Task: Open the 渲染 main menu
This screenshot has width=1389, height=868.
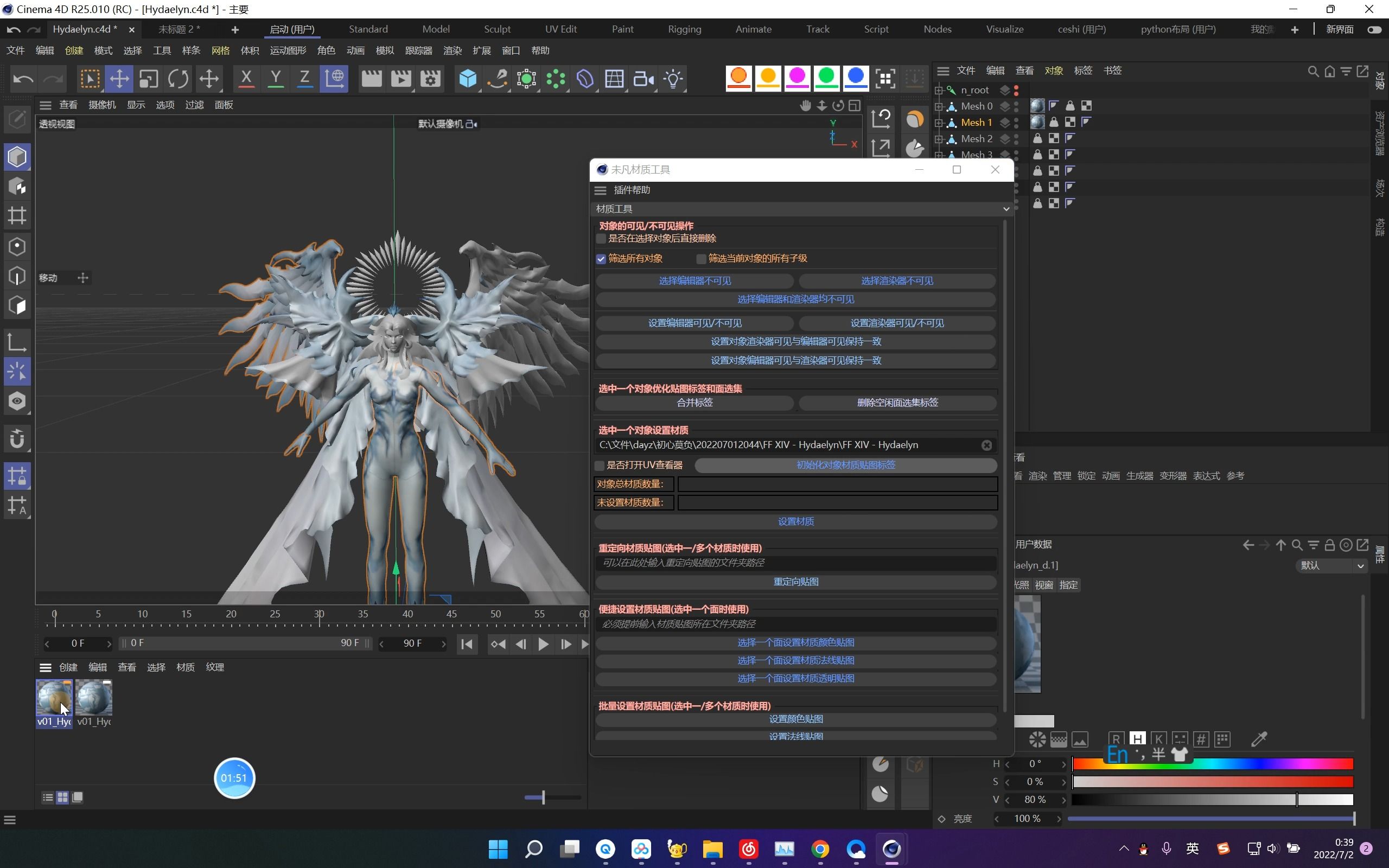Action: [x=453, y=50]
